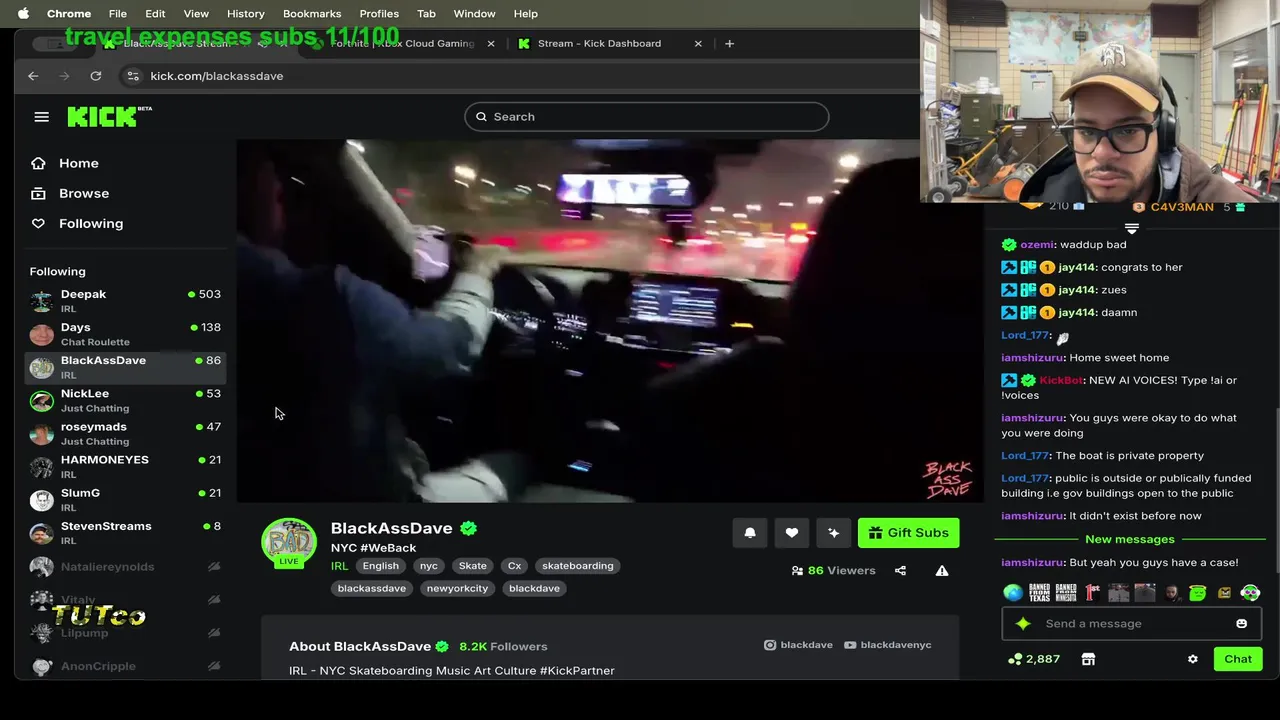Click the Gift Subs button

click(x=908, y=533)
